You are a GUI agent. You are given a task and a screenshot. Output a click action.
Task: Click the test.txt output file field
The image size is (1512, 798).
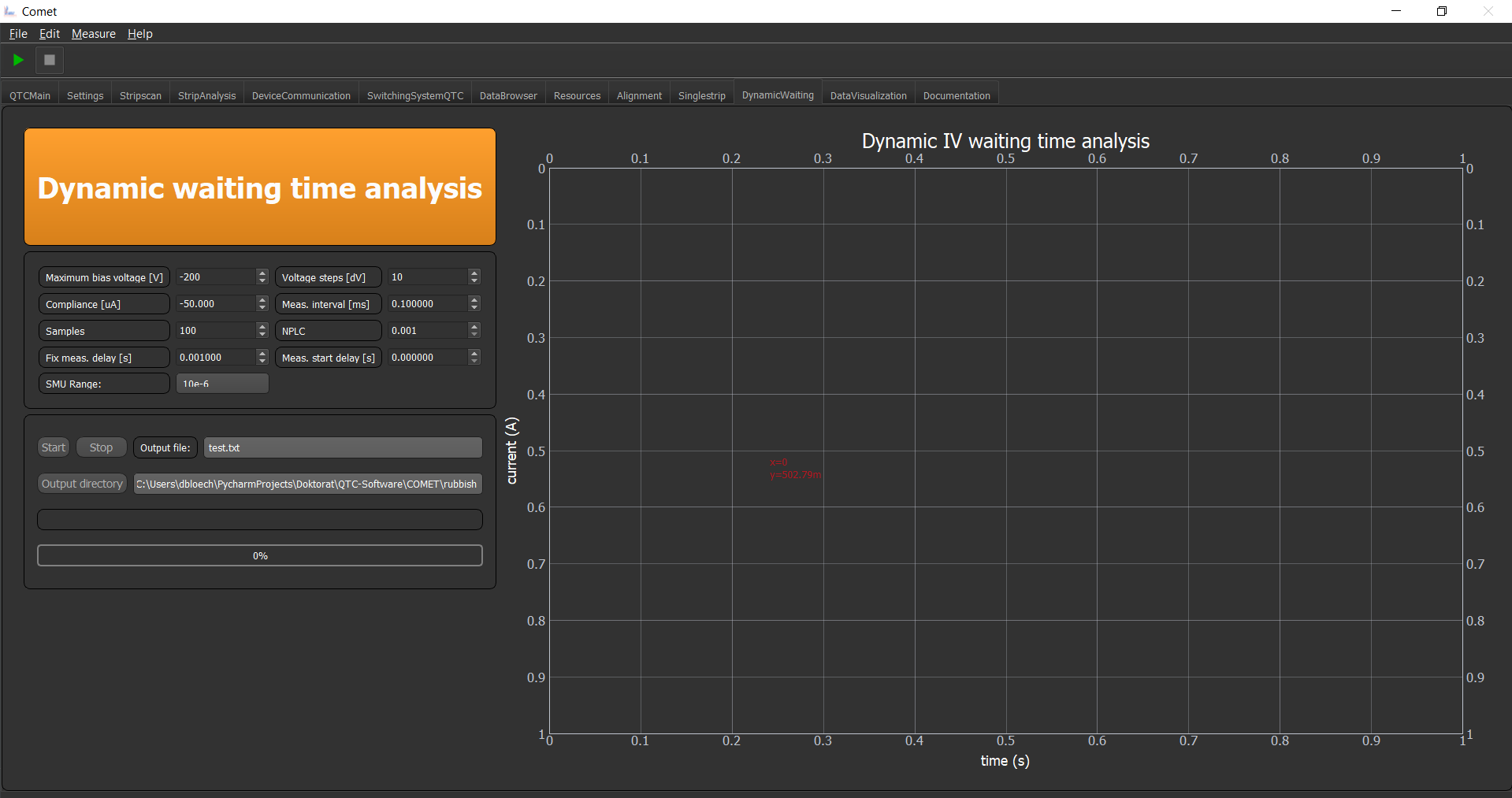(343, 447)
